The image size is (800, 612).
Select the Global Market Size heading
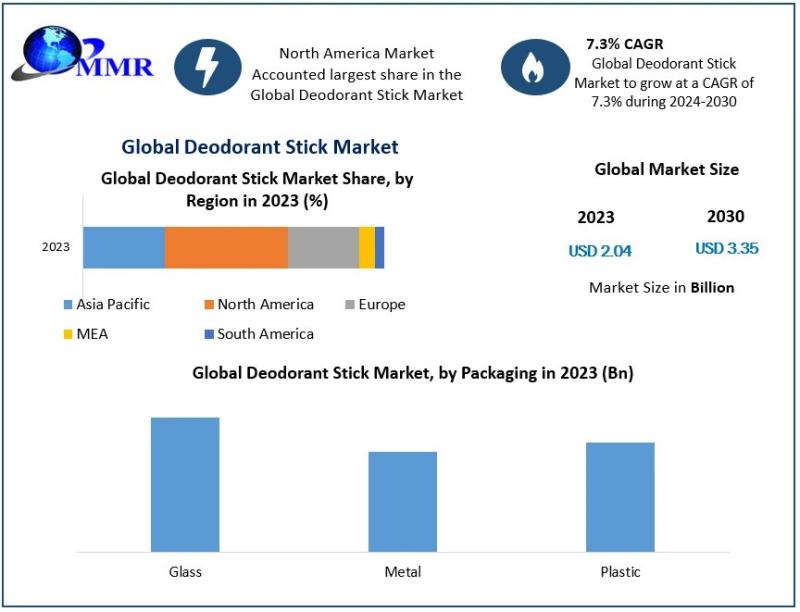(666, 169)
